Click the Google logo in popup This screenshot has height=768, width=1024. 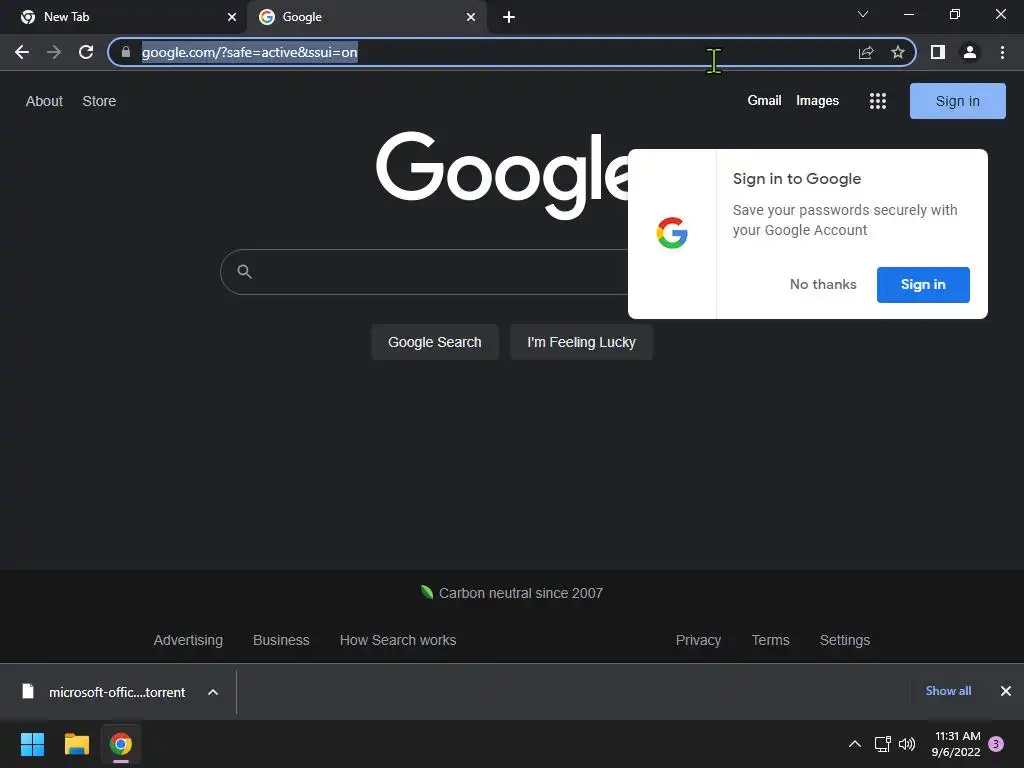pos(672,233)
